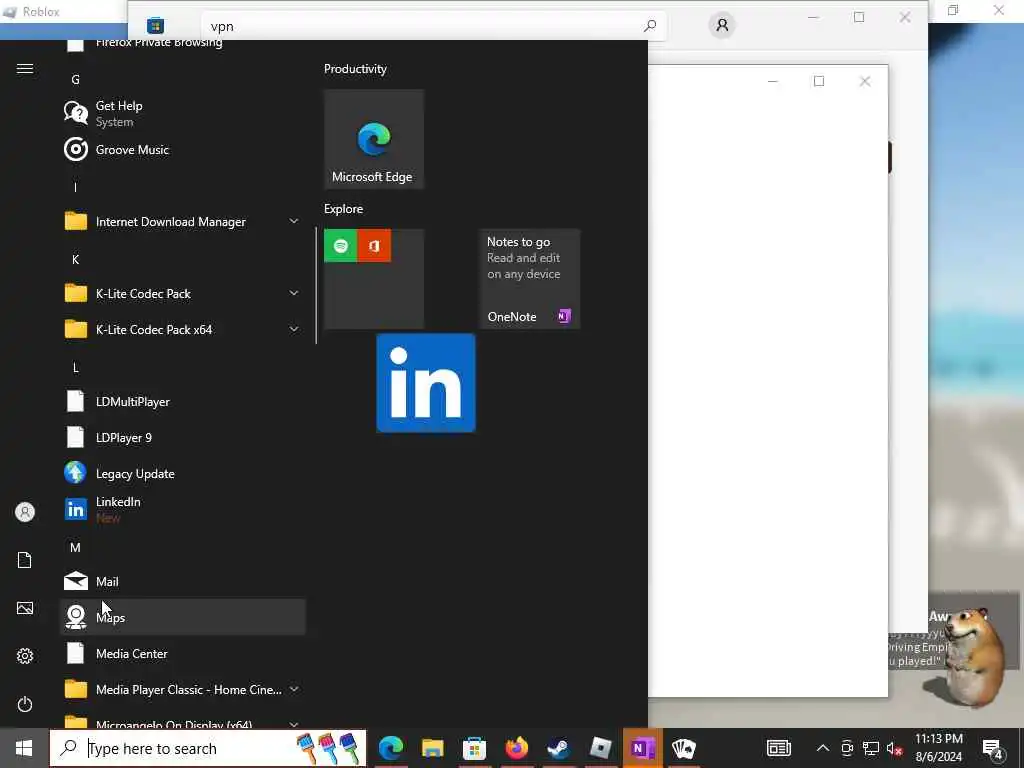Click the jump-letter I header
This screenshot has height=768, width=1024.
pos(75,187)
